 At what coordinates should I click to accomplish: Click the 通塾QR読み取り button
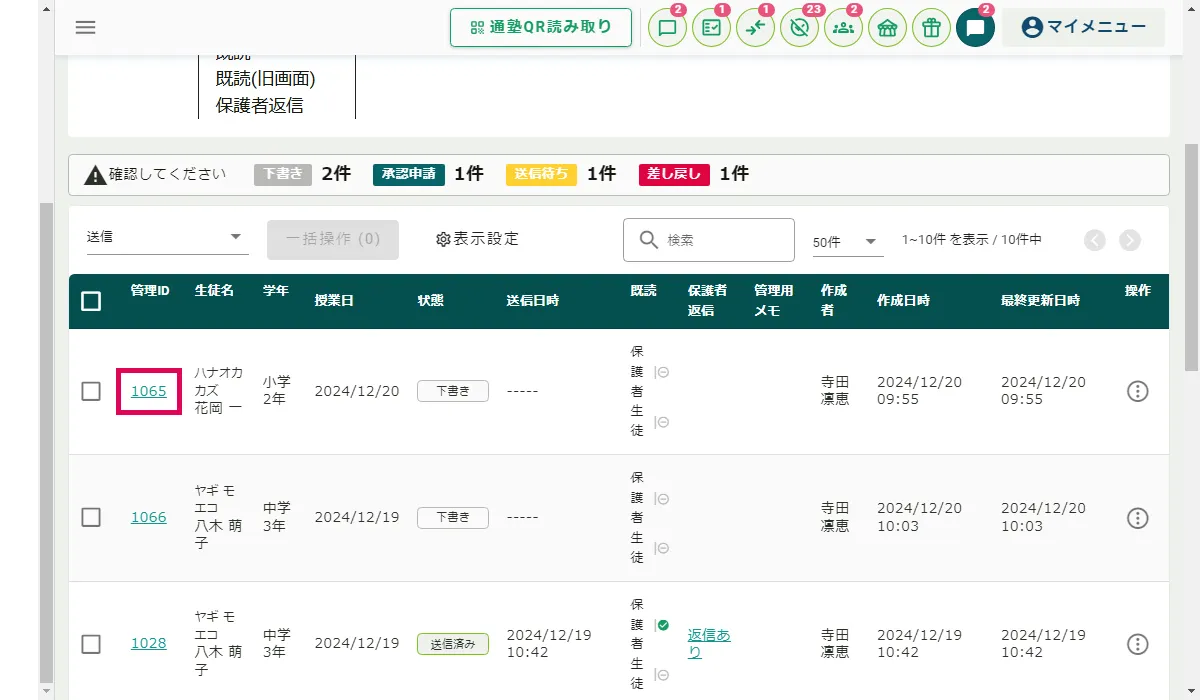click(541, 27)
